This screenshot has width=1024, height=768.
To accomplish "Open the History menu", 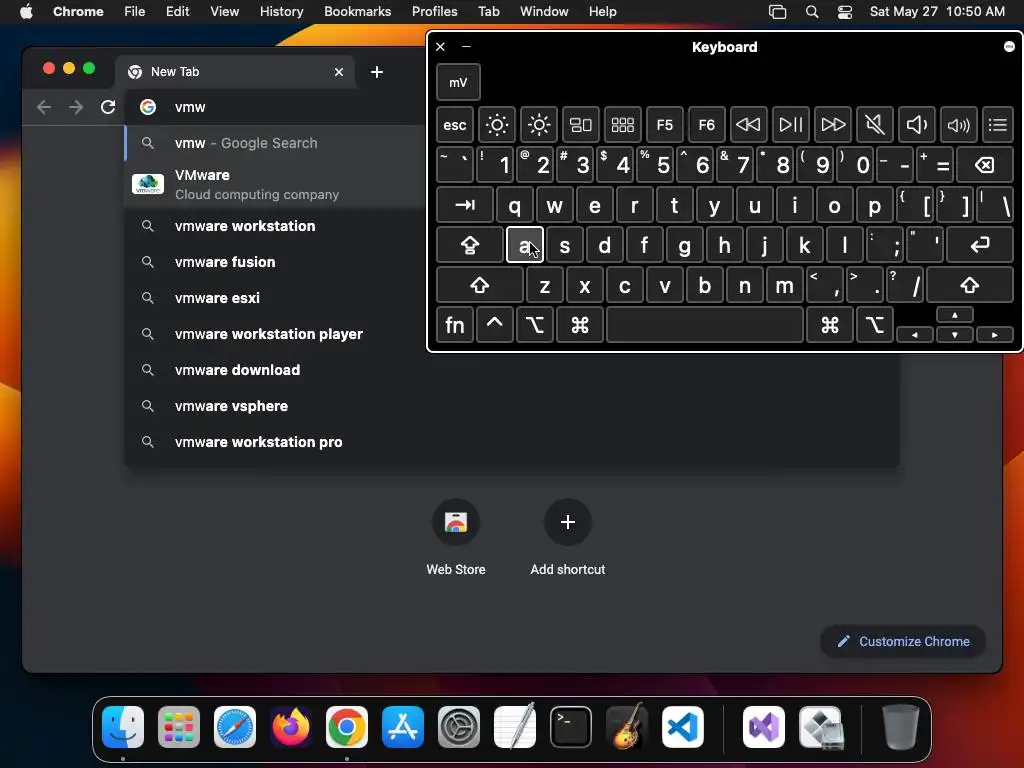I will click(281, 11).
